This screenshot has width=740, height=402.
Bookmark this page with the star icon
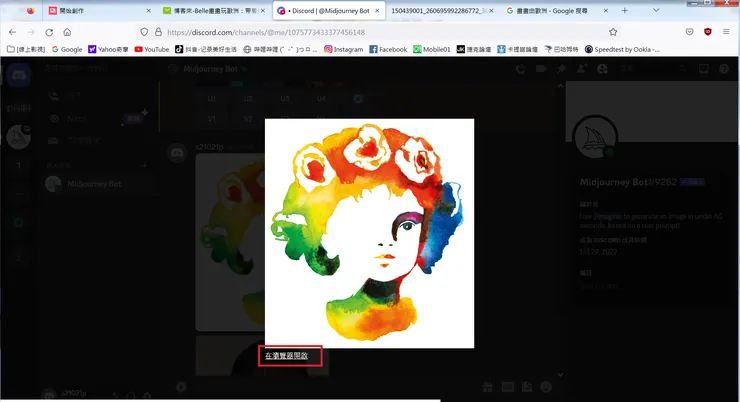[x=613, y=32]
